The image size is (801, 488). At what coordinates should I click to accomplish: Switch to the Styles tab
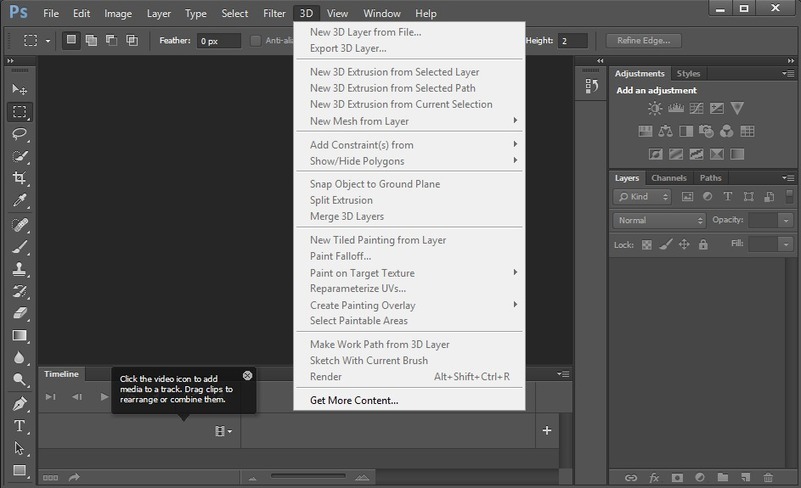pyautogui.click(x=688, y=74)
